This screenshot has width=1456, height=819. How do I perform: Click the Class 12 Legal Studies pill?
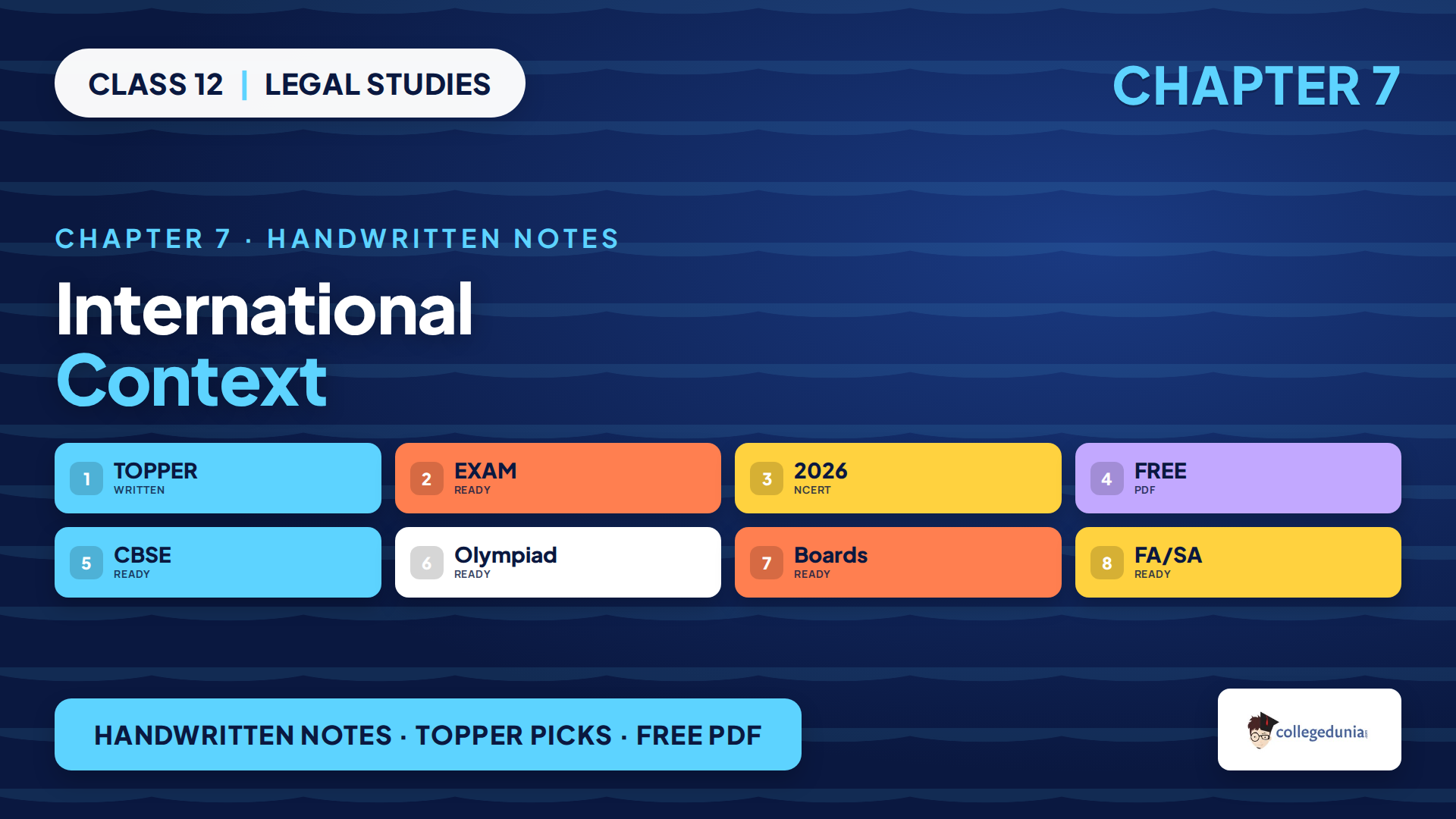[x=290, y=83]
